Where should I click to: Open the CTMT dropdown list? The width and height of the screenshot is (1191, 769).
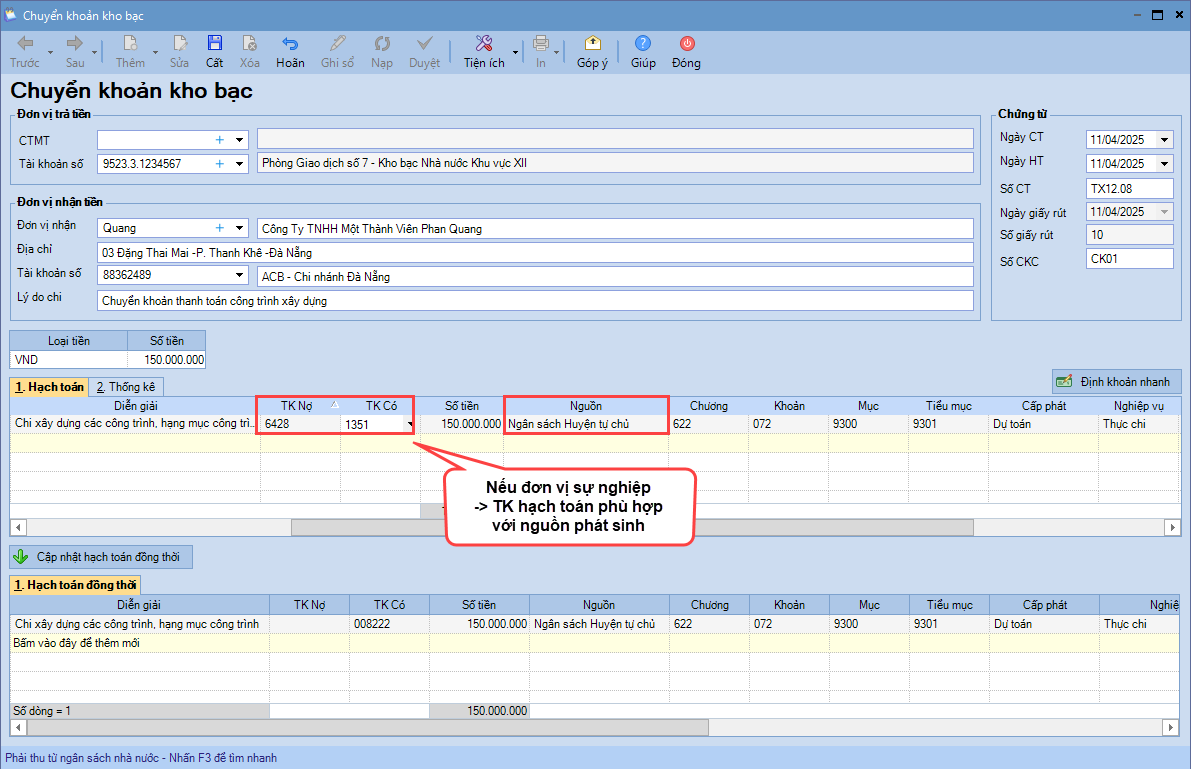pyautogui.click(x=239, y=140)
